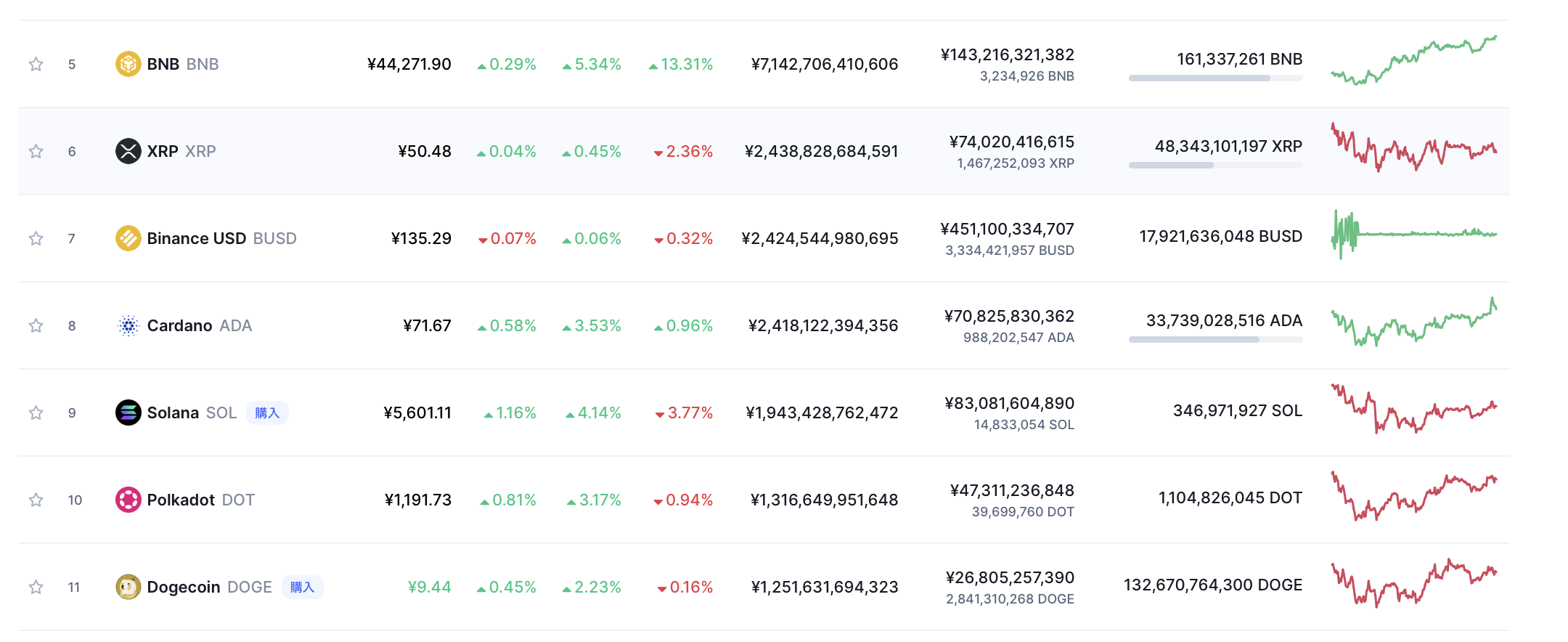Add BNB to watchlist with star
The image size is (1568, 642).
[36, 64]
